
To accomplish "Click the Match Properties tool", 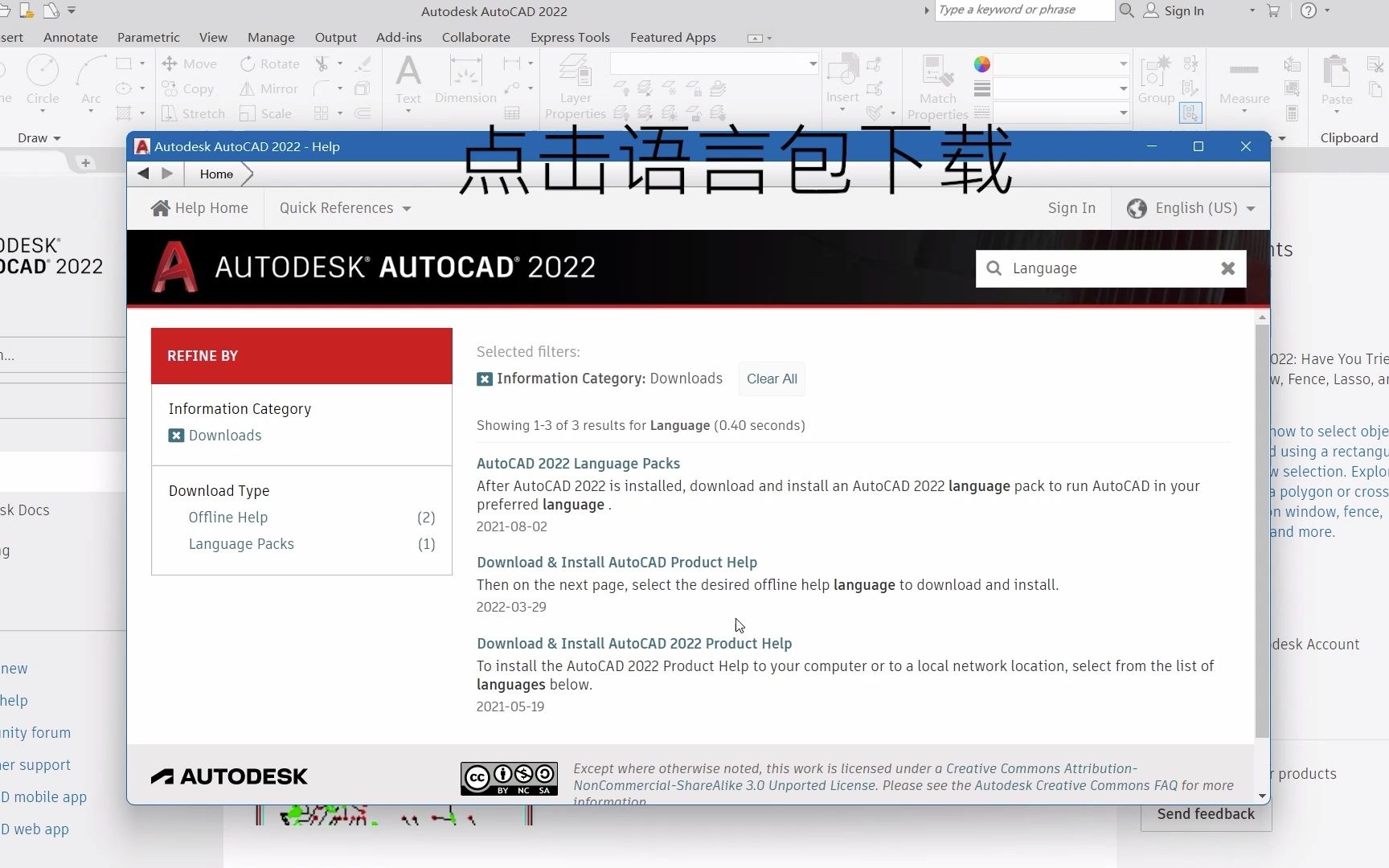I will click(x=938, y=87).
